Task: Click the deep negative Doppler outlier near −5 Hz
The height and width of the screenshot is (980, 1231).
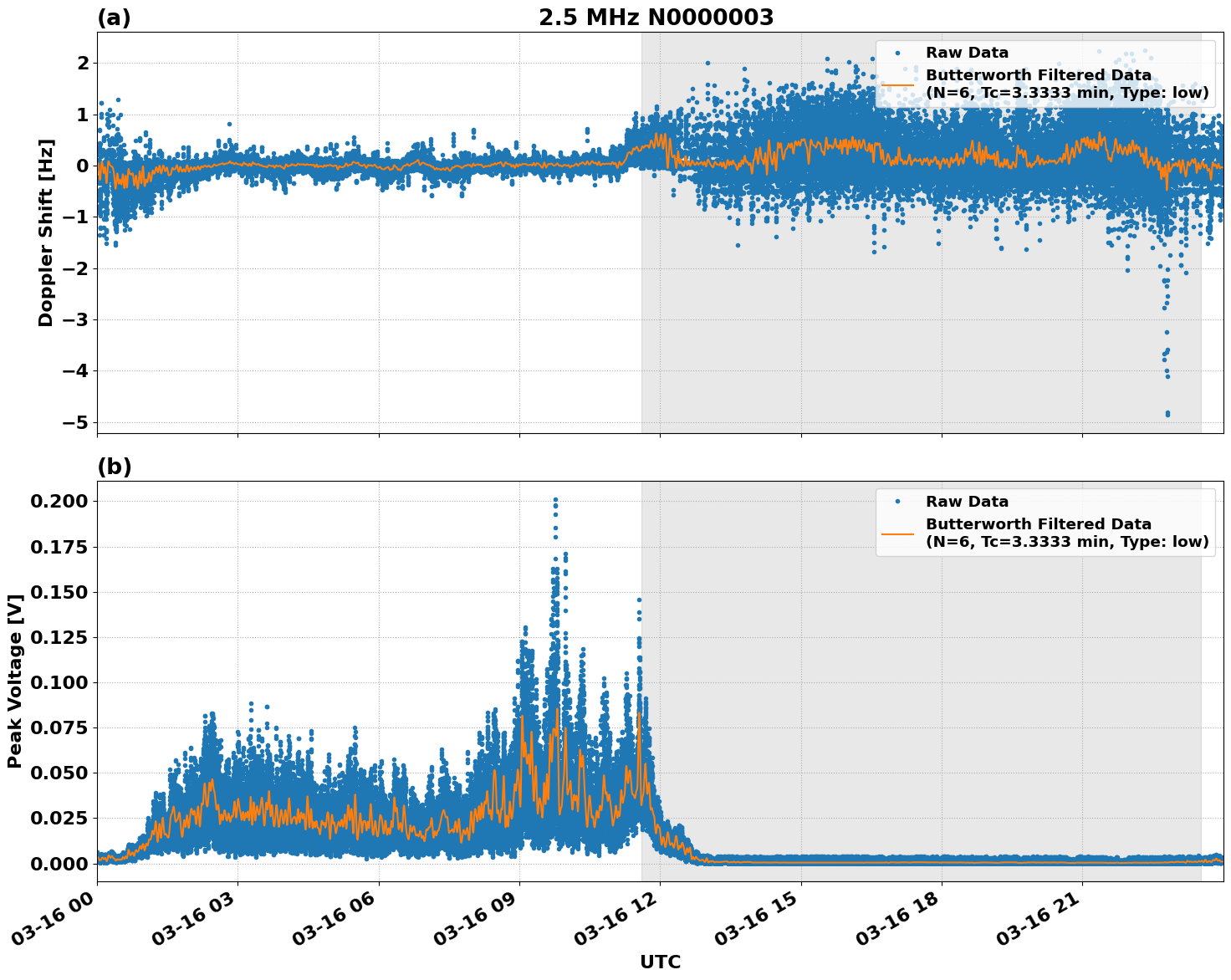Action: tap(1169, 414)
